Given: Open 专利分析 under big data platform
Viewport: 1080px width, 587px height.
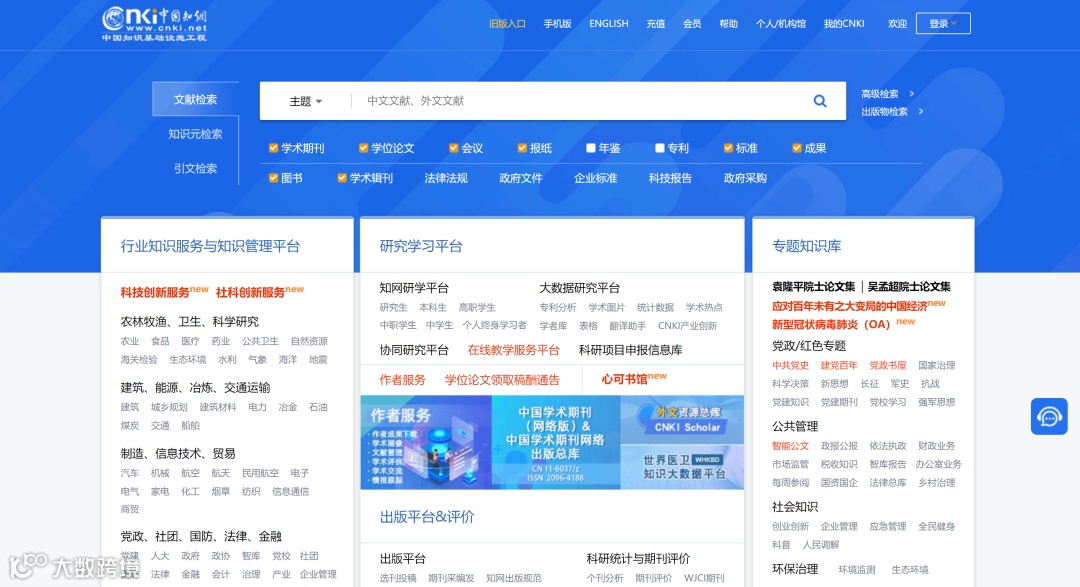Looking at the screenshot, I should 558,307.
